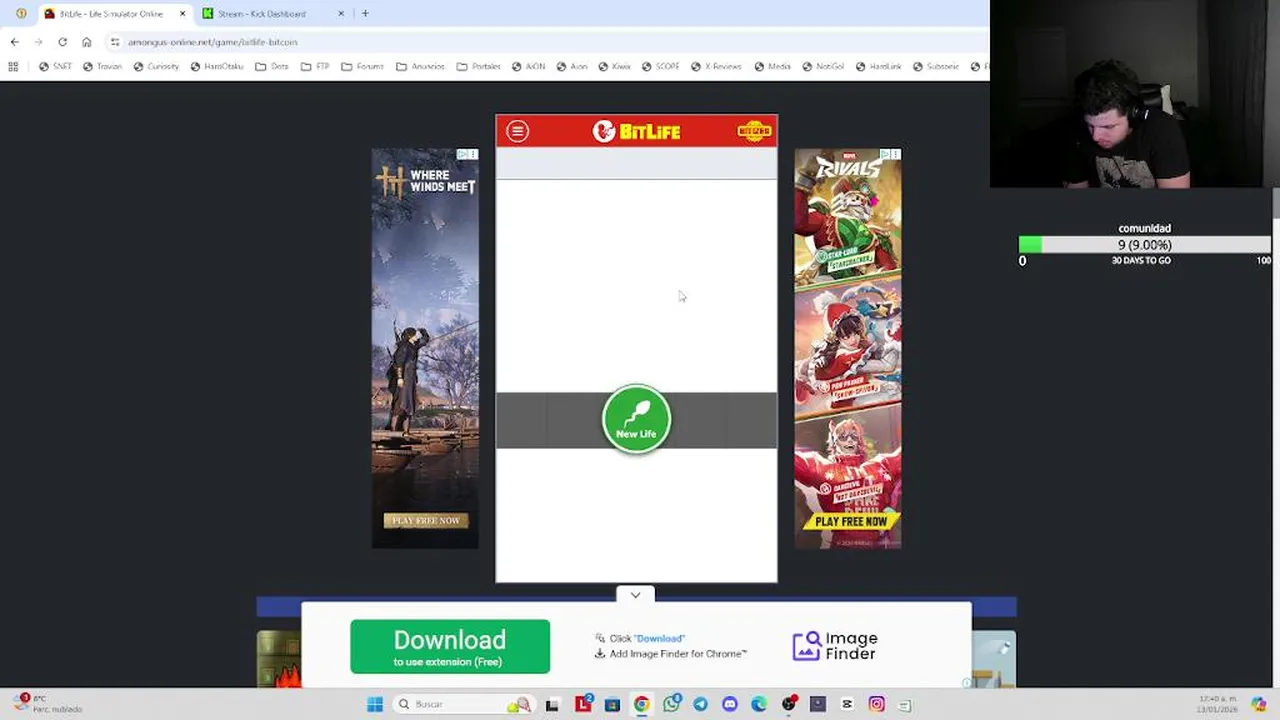Open Instagram from the taskbar
This screenshot has width=1280, height=720.
(877, 704)
